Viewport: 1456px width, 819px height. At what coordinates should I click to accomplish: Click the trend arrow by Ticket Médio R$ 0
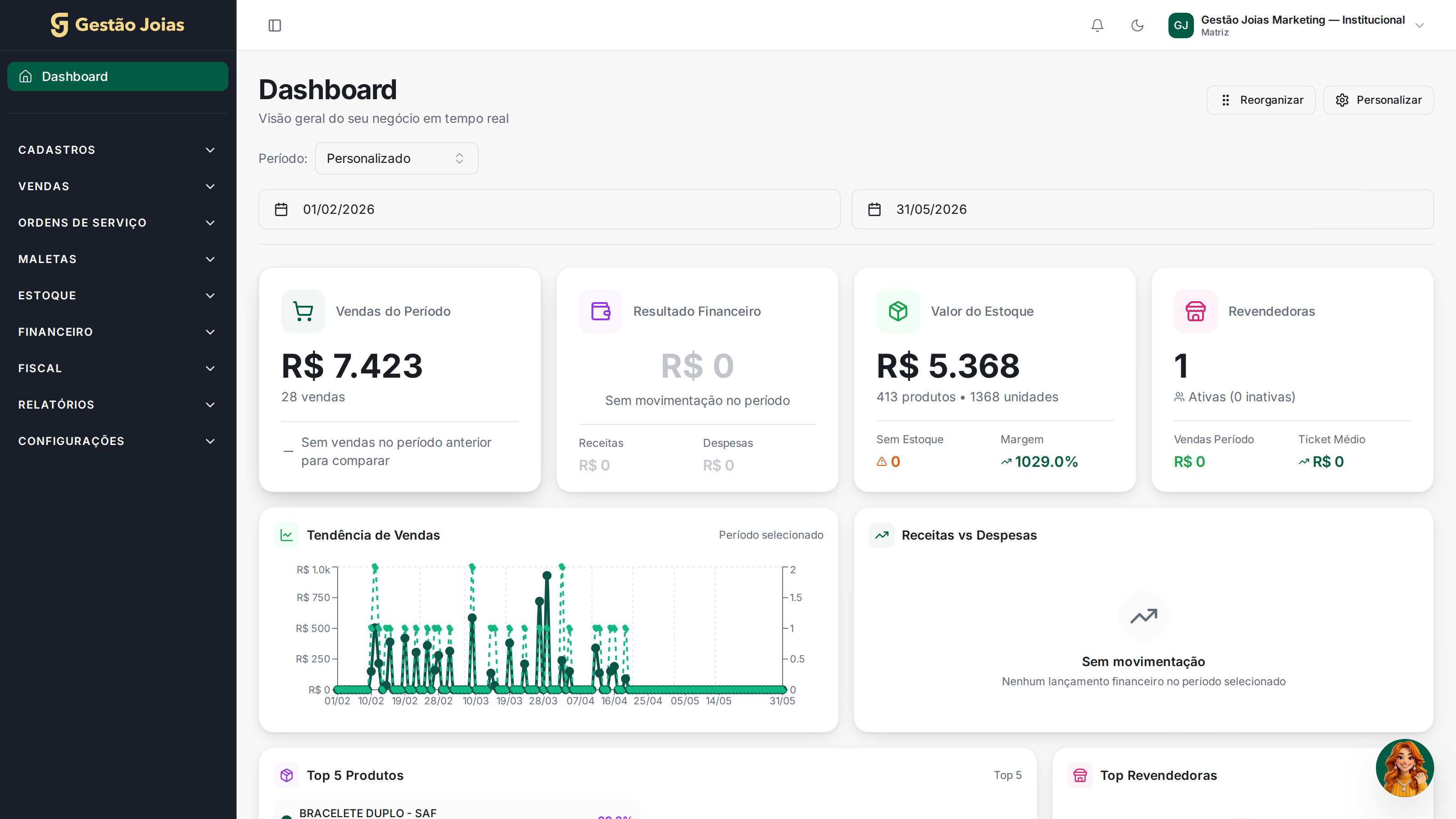pos(1304,462)
